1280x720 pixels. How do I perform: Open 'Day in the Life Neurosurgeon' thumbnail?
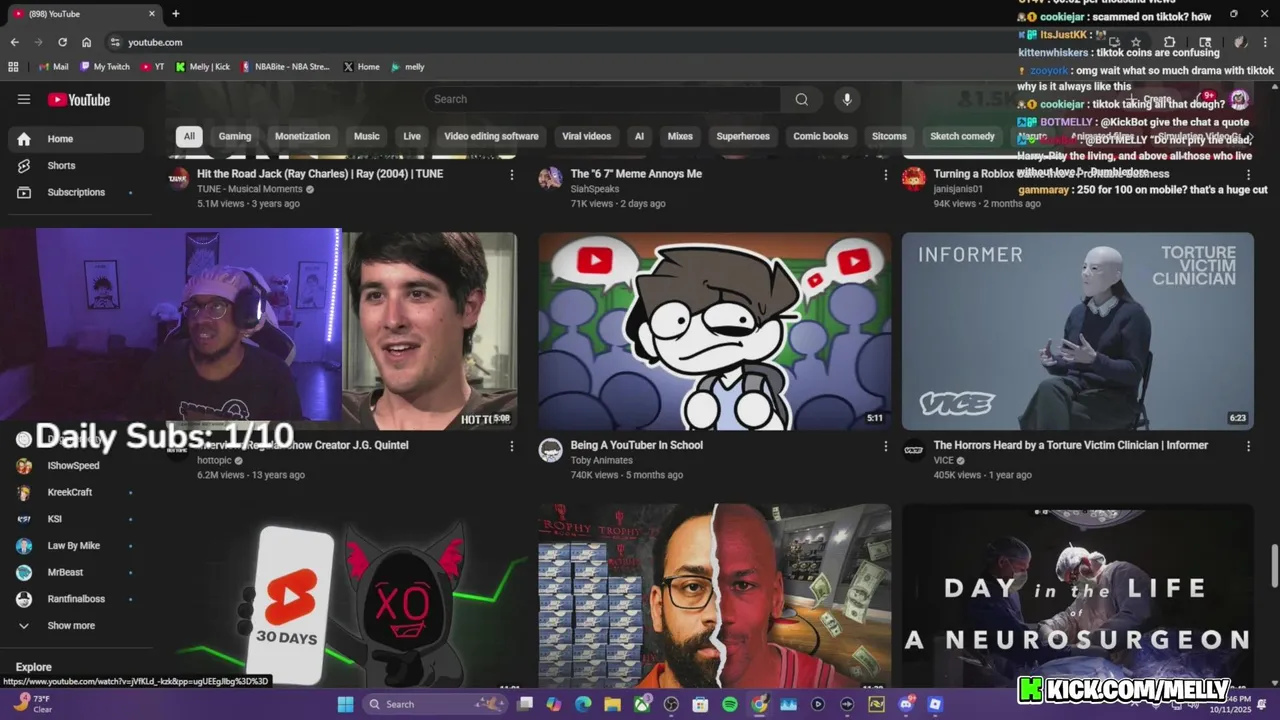[1078, 596]
